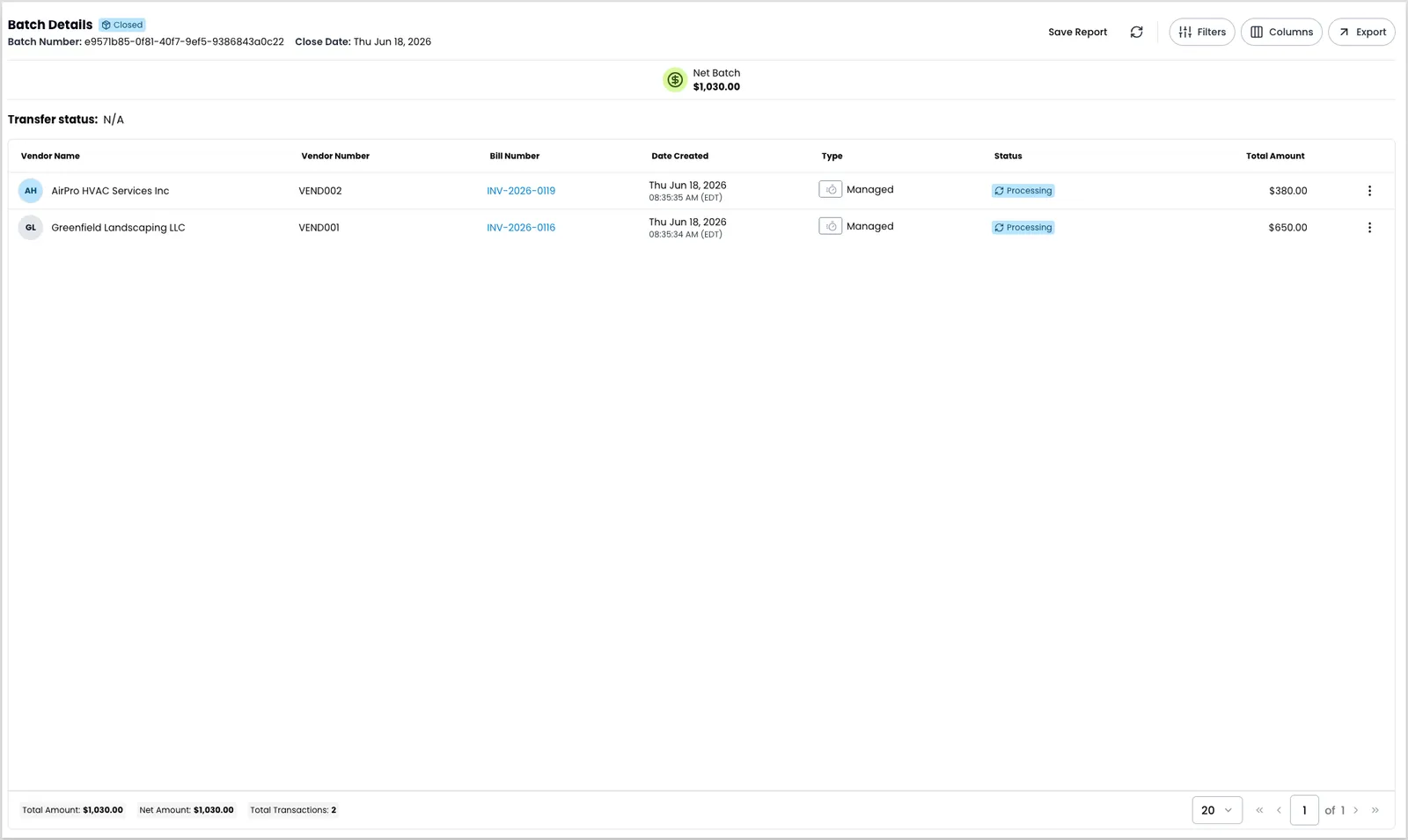Click the $380.00 total amount cell
The width and height of the screenshot is (1408, 840).
(1288, 191)
